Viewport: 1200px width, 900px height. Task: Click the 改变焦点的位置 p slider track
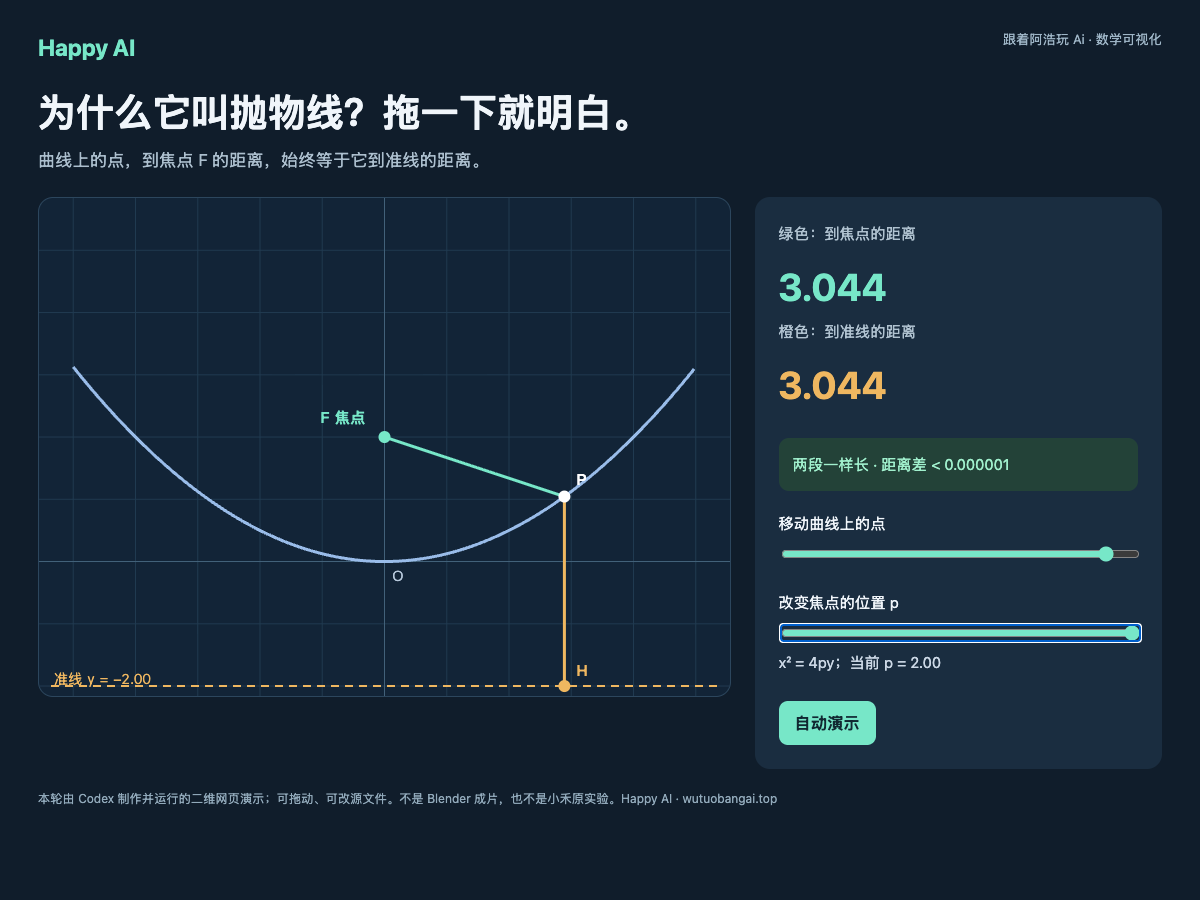pos(960,633)
